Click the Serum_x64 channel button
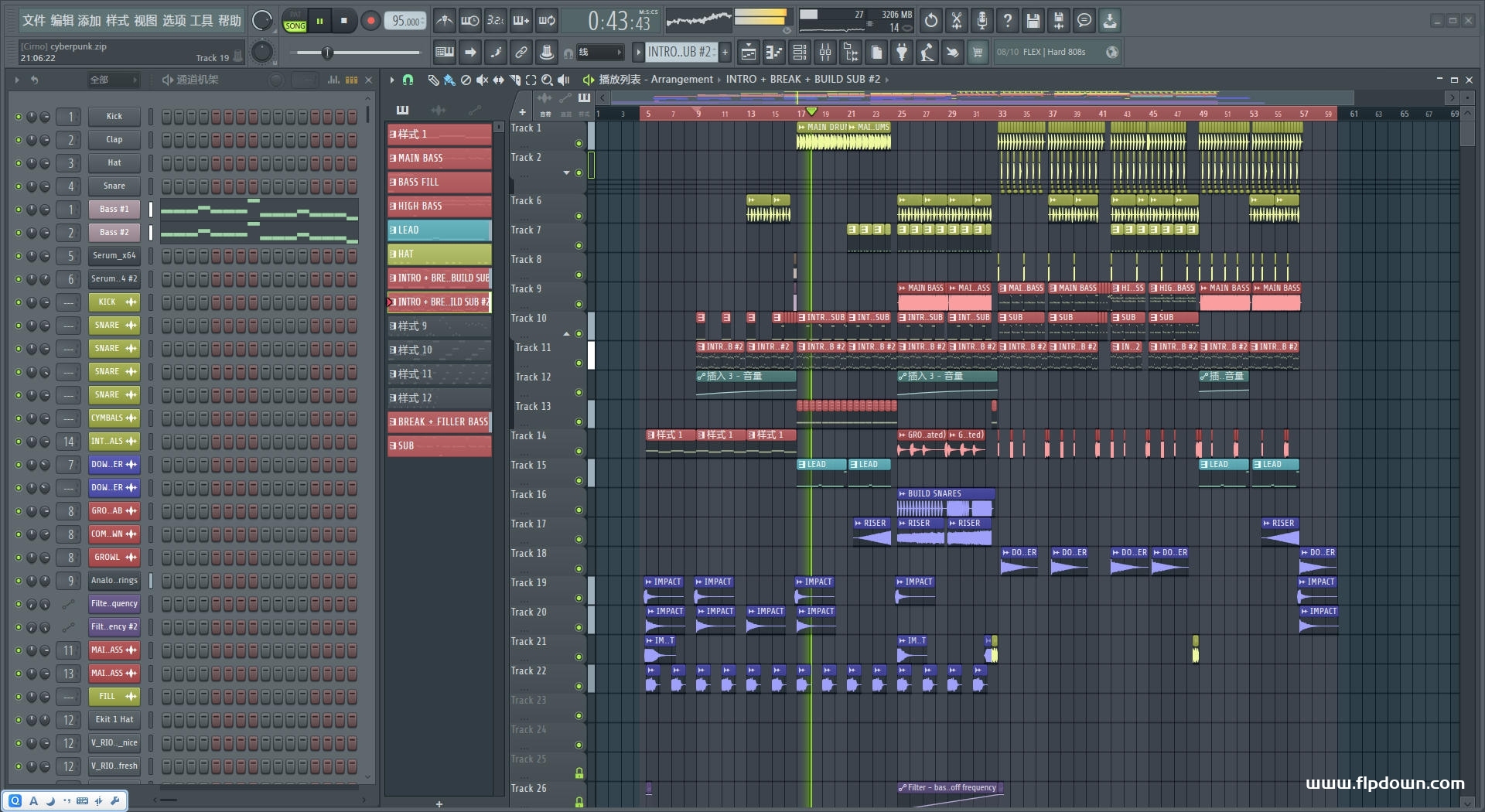This screenshot has width=1485, height=812. (x=114, y=256)
